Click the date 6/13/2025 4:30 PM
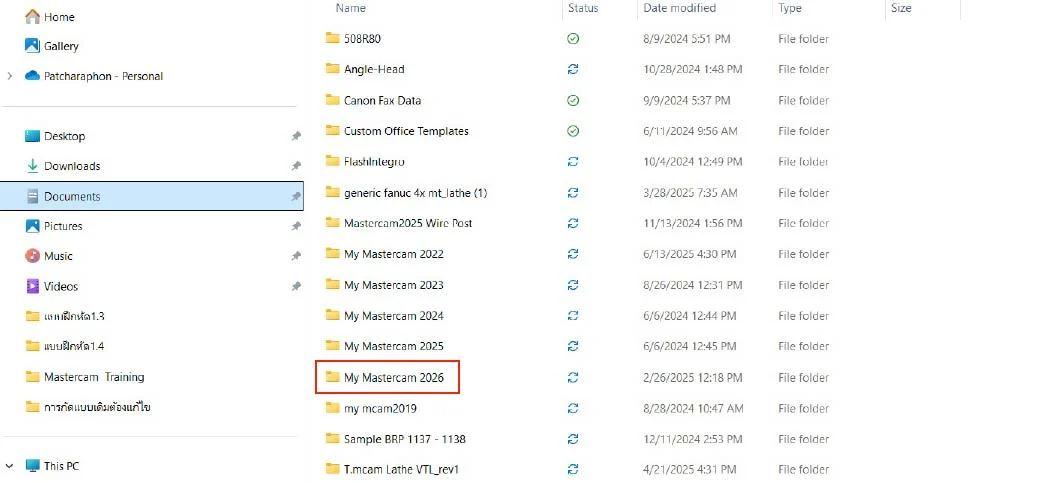This screenshot has height=483, width=1062. [x=690, y=254]
